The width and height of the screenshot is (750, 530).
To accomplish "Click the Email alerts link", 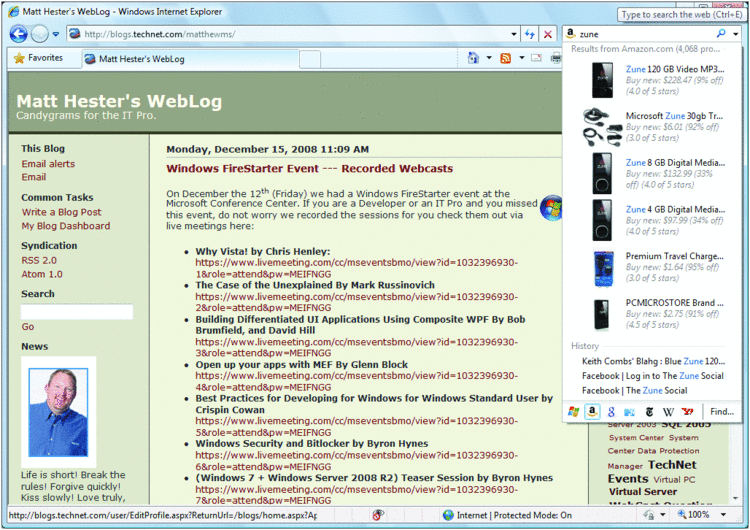I will tap(48, 164).
